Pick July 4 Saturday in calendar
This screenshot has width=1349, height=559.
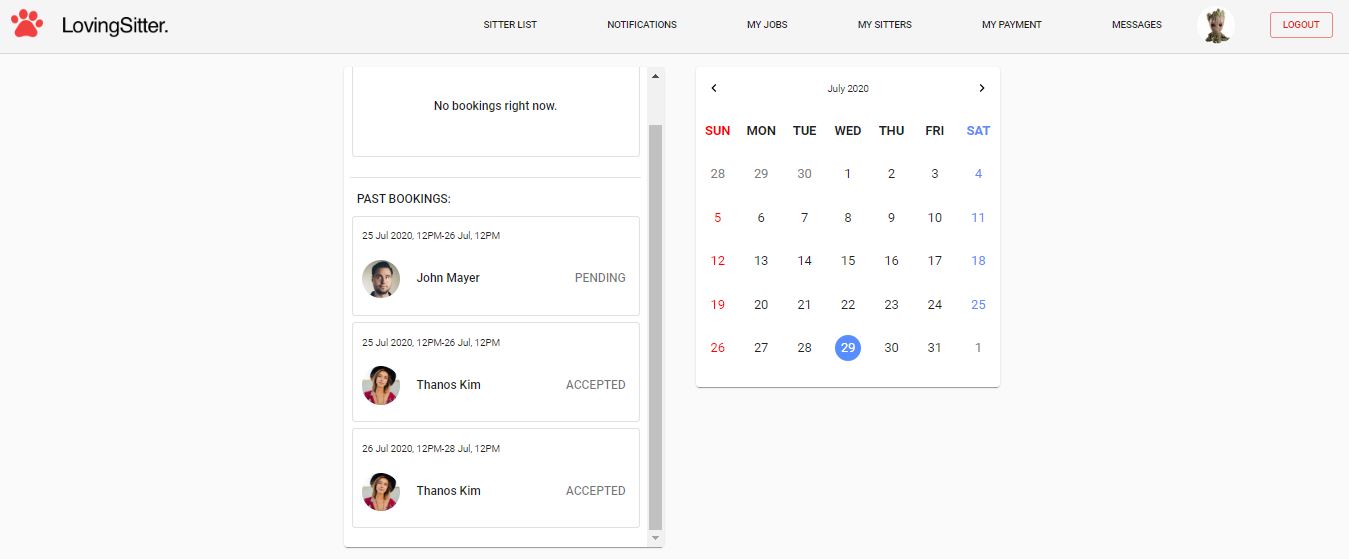pos(978,174)
